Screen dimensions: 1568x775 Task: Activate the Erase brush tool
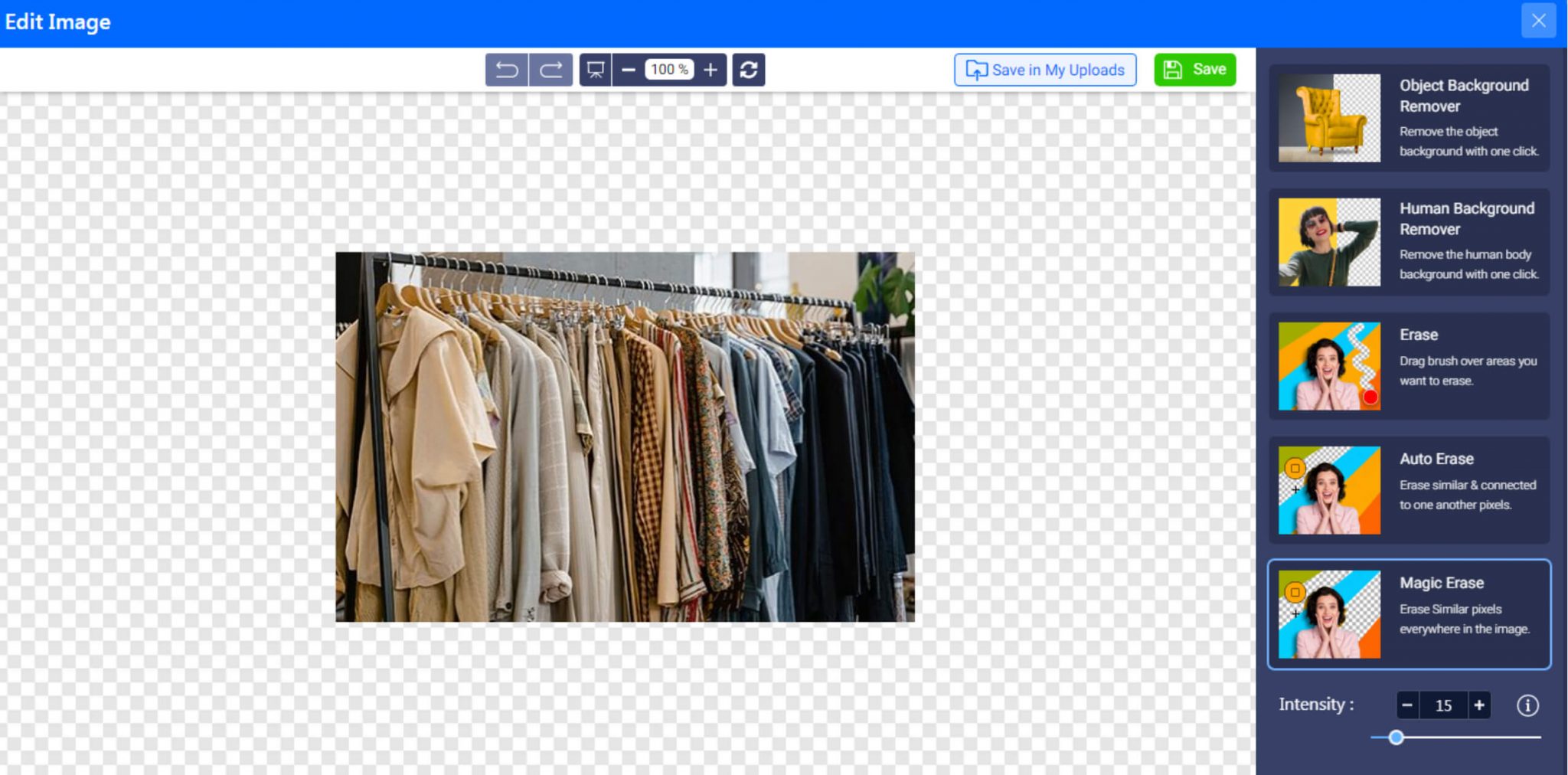click(1409, 366)
